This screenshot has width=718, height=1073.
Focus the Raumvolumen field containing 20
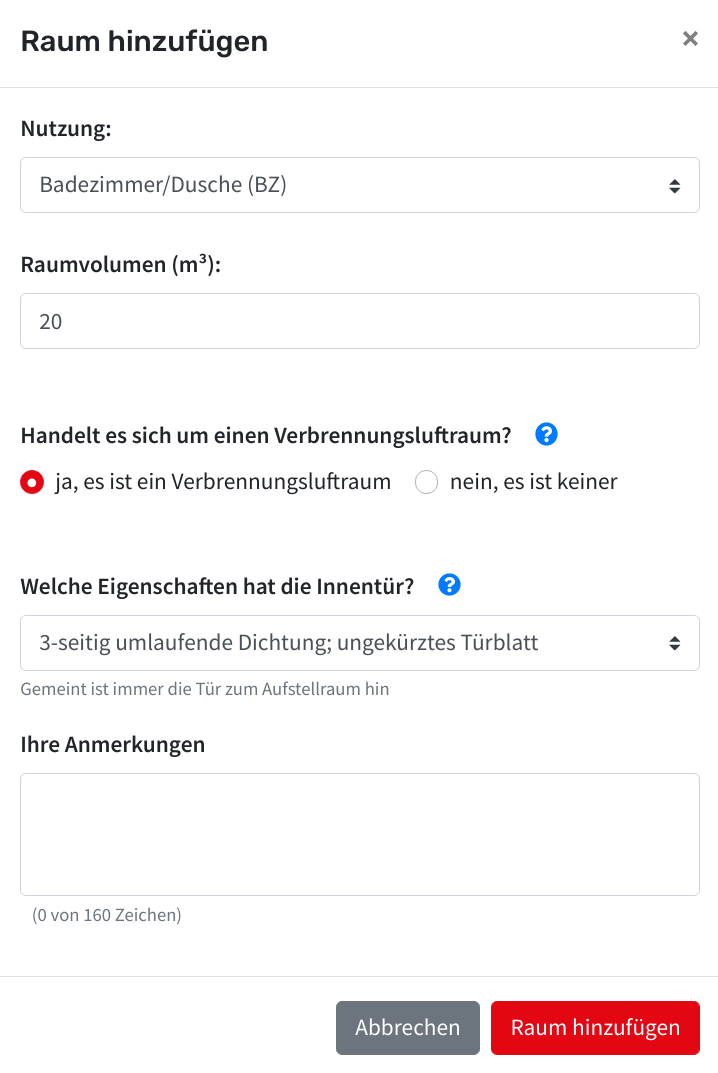click(x=360, y=321)
